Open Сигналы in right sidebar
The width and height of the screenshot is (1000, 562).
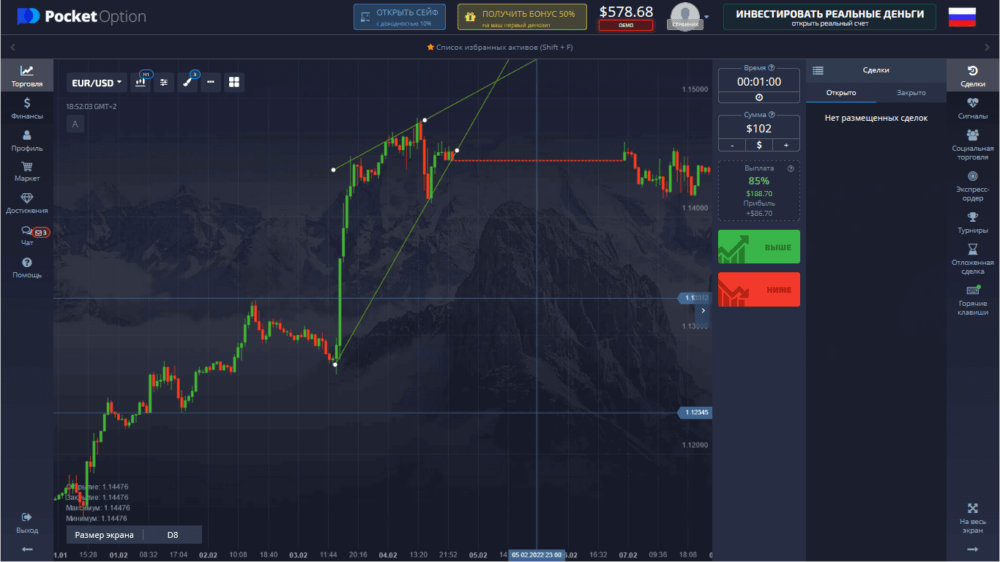(x=972, y=108)
